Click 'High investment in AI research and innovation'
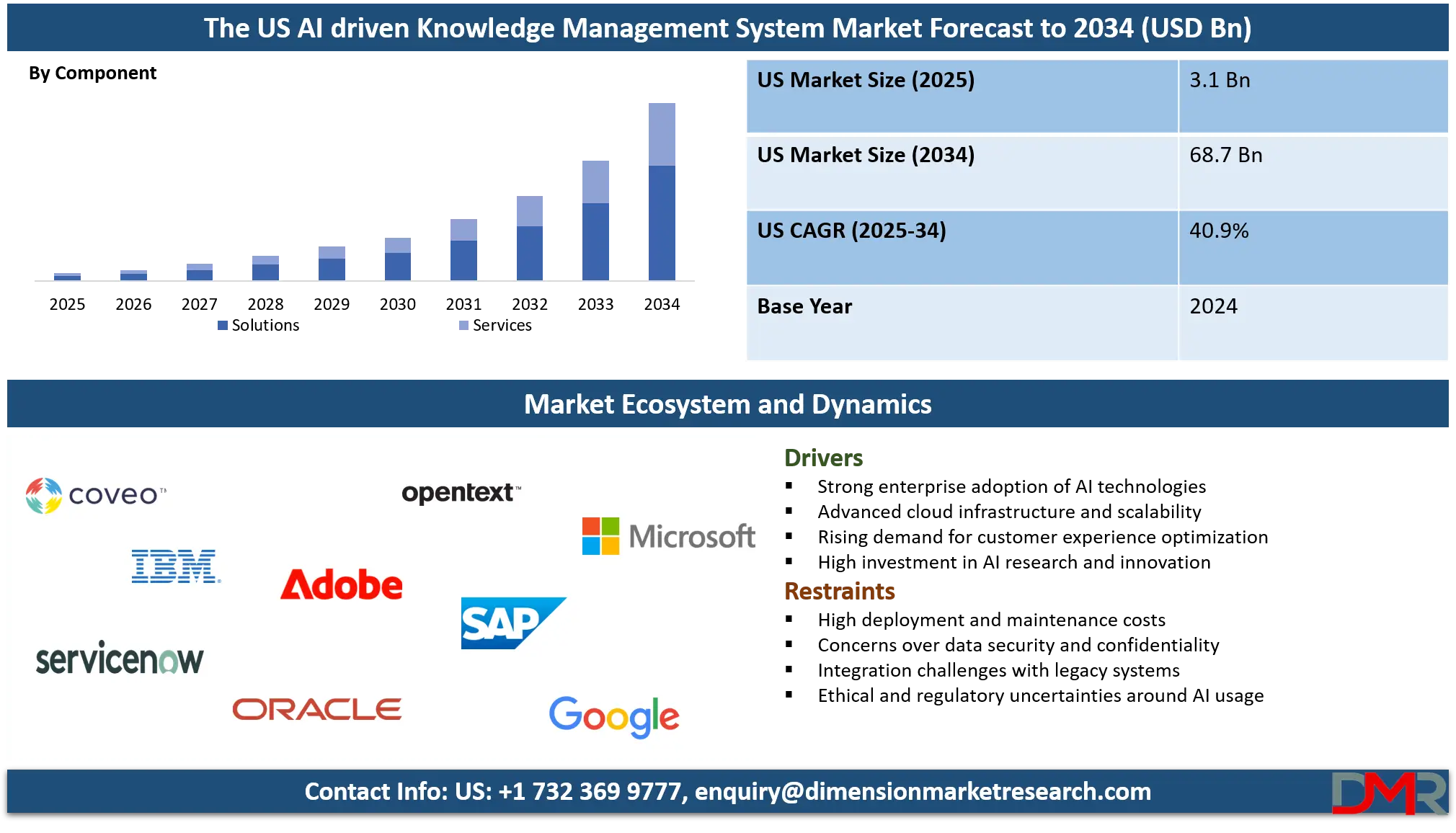The image size is (1456, 833). tap(1014, 562)
